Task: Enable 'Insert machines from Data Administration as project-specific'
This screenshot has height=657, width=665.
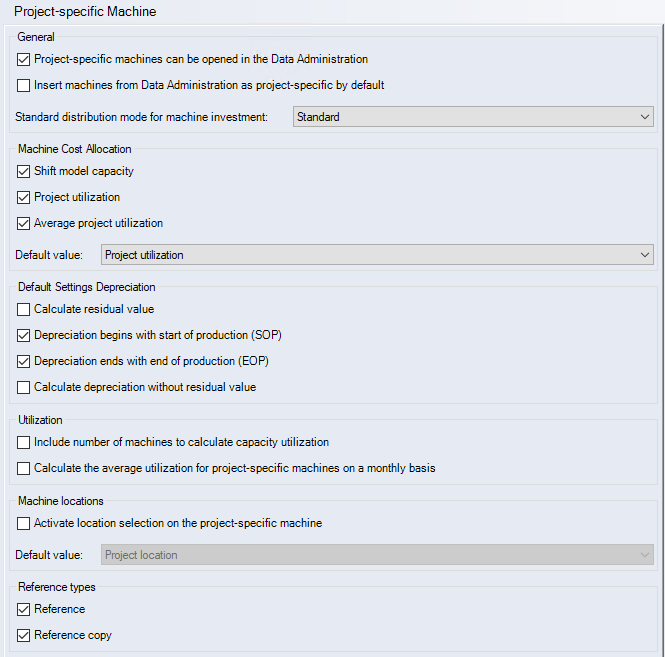Action: (x=24, y=86)
